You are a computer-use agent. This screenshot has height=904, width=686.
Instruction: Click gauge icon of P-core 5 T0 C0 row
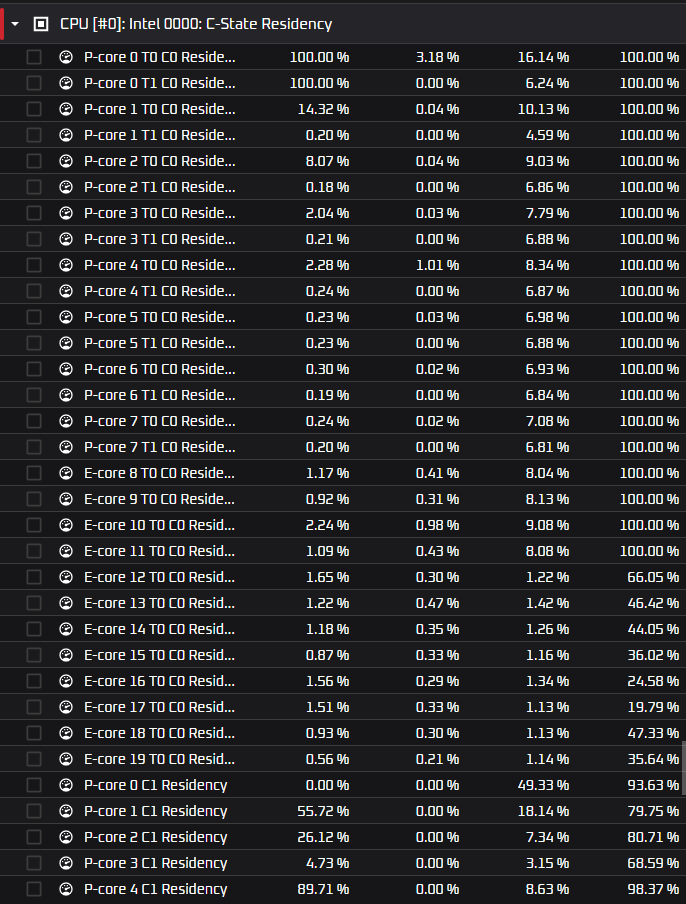pos(66,317)
